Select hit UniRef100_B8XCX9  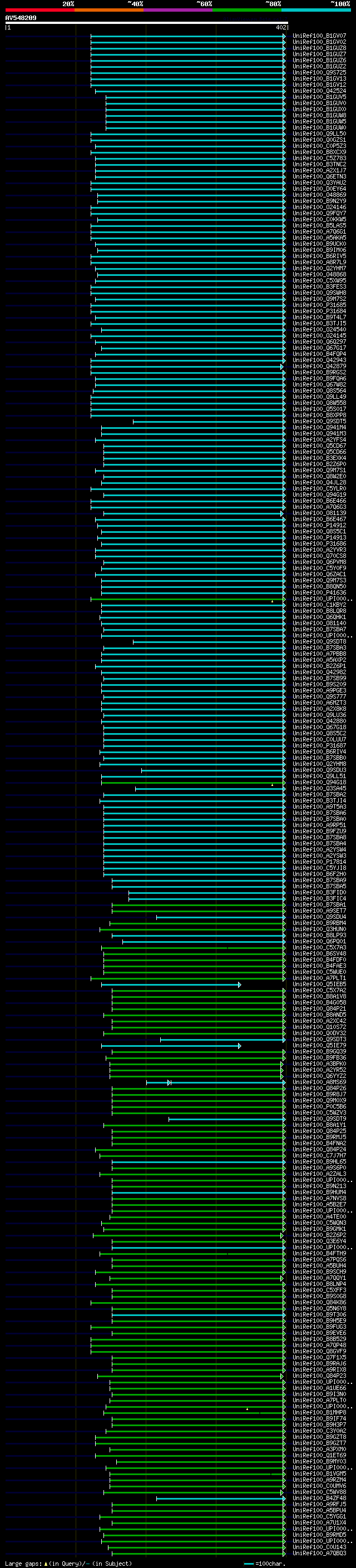pos(319,152)
